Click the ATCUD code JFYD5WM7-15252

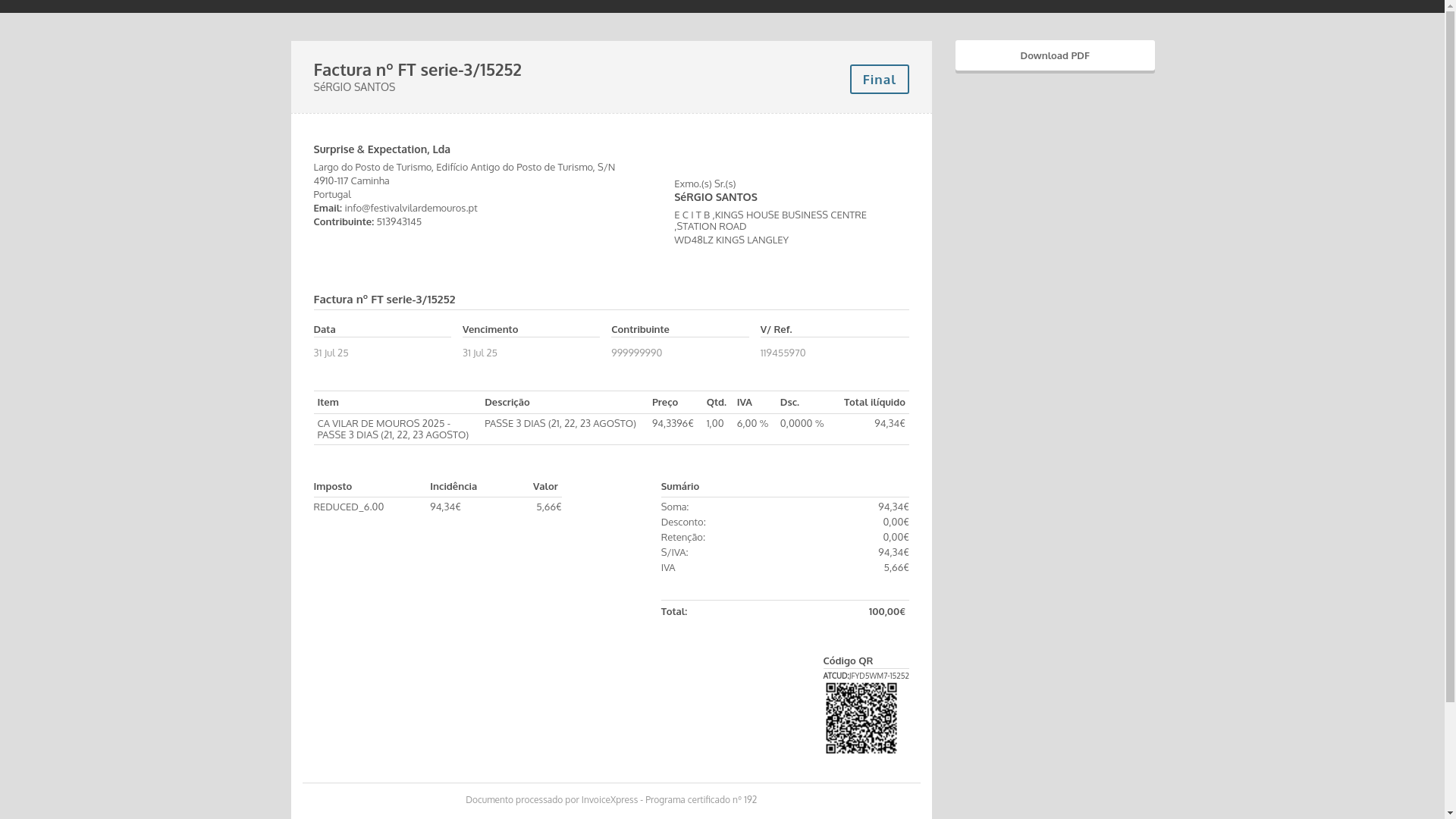[x=879, y=676]
